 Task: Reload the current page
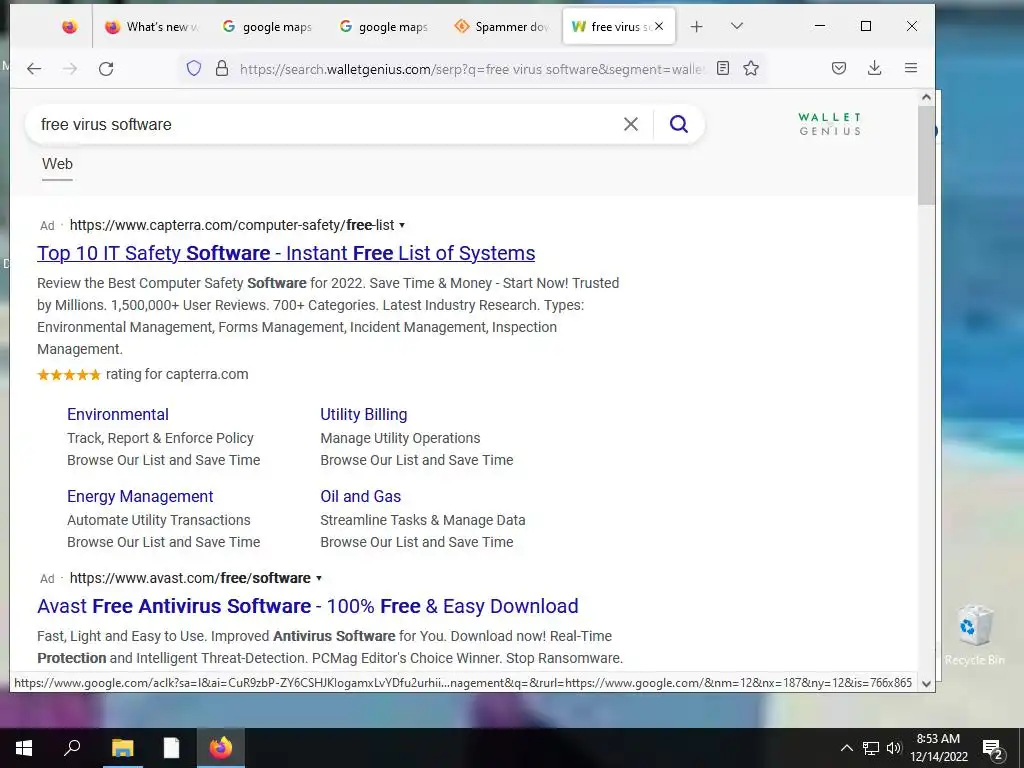106,69
